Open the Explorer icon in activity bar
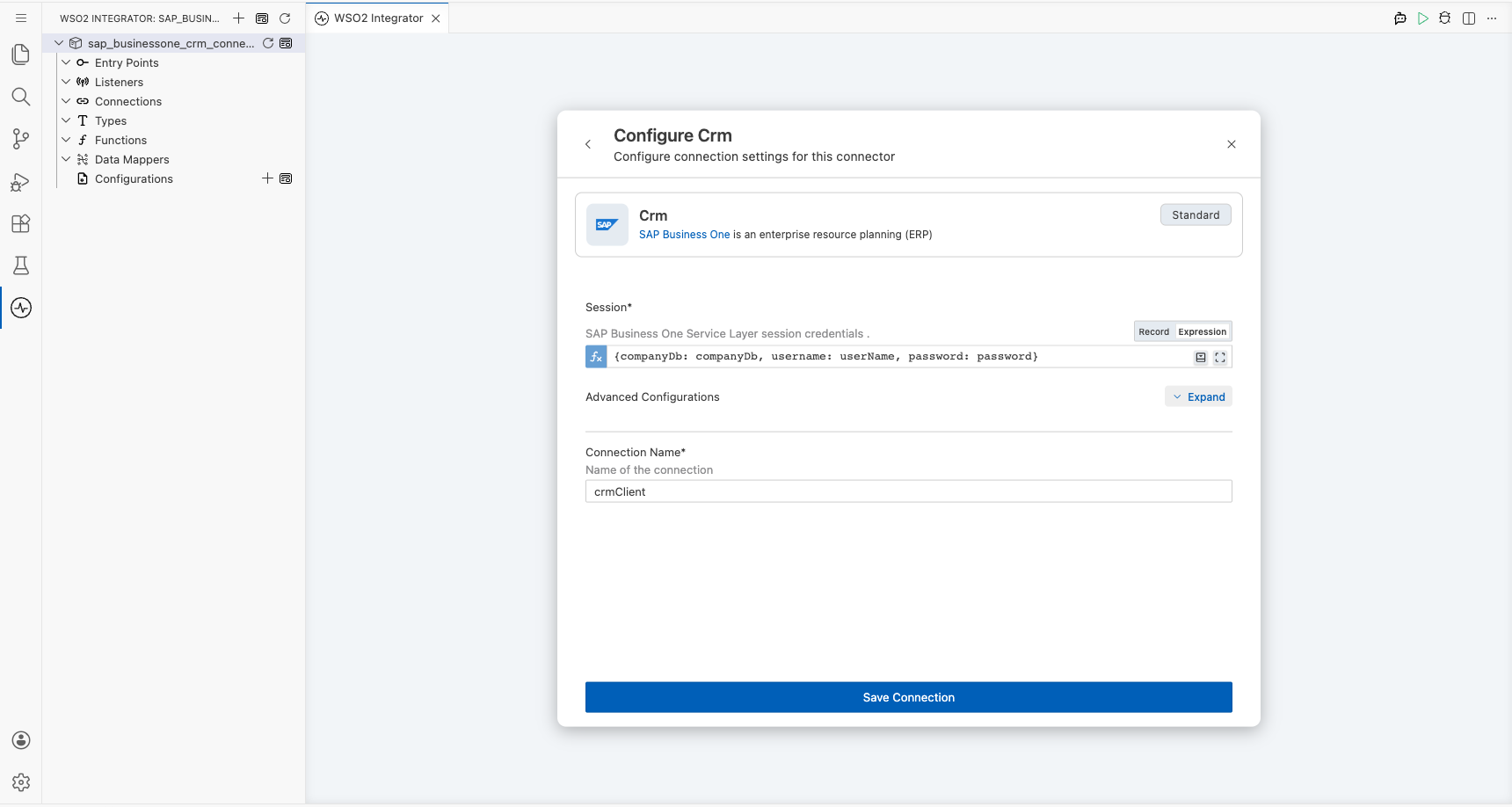 click(21, 55)
